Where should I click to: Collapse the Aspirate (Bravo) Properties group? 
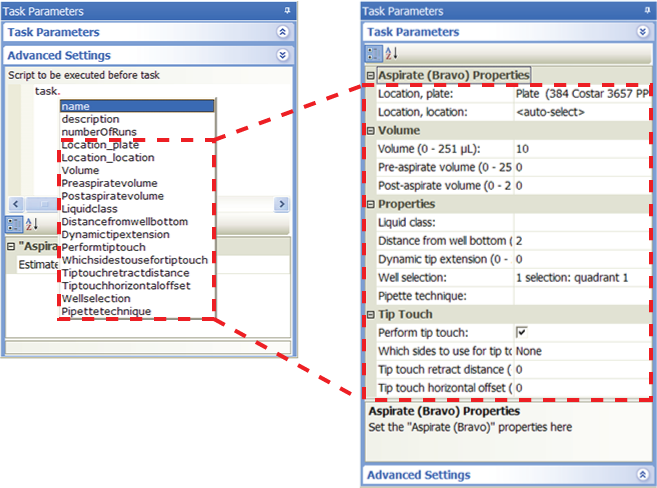(370, 76)
